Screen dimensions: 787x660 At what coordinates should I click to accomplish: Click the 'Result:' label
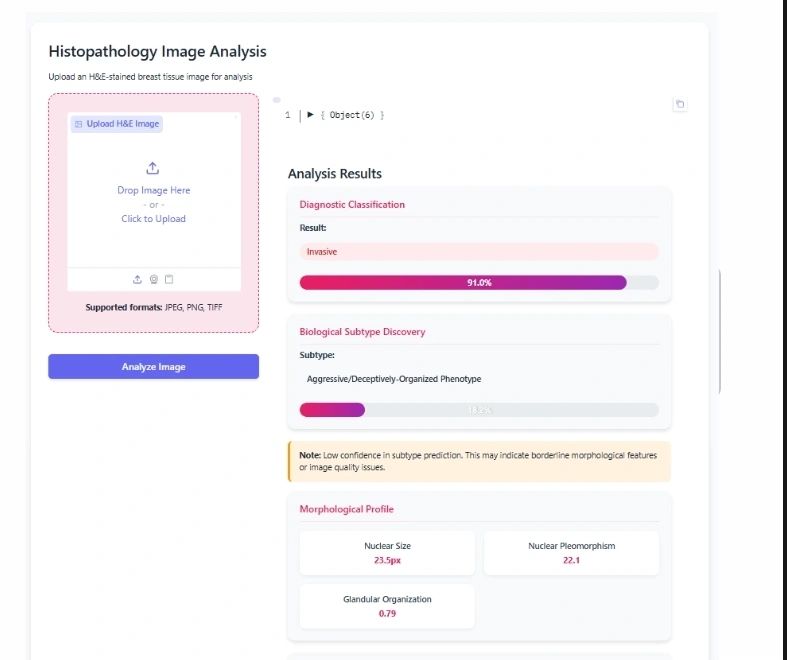[x=313, y=228]
